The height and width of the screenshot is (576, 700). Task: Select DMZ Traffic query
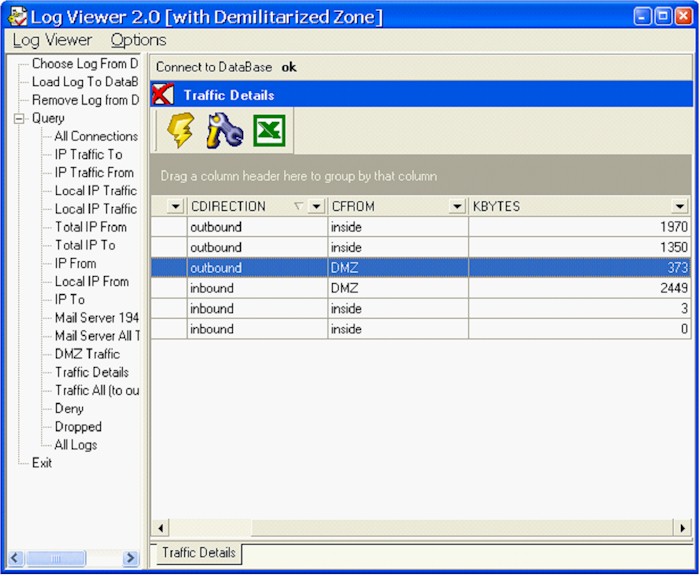pyautogui.click(x=88, y=354)
